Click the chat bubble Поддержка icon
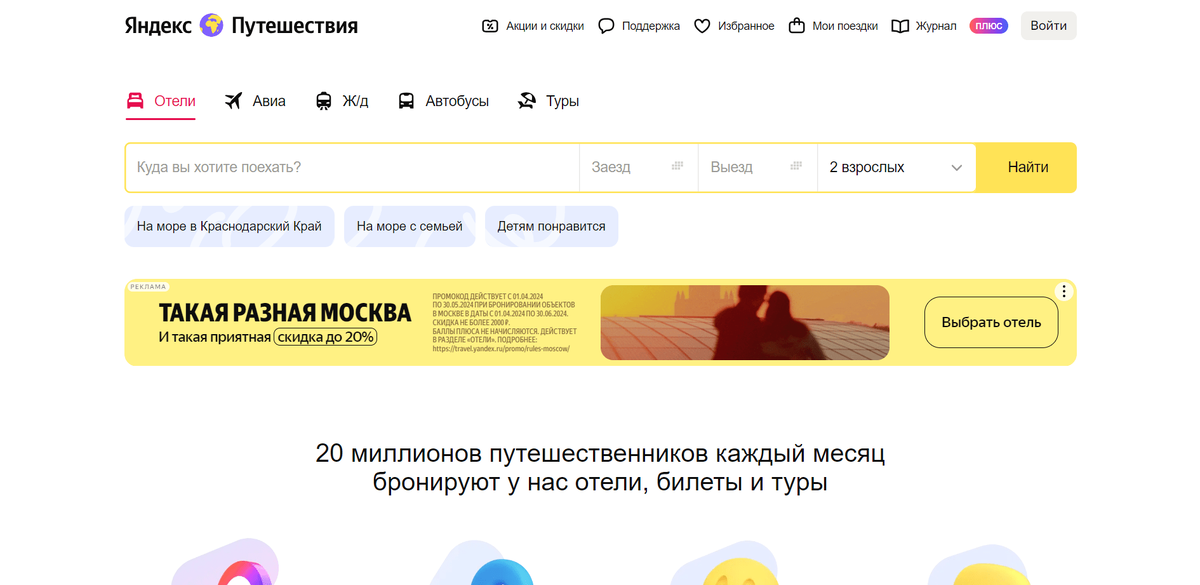This screenshot has width=1200, height=585. tap(606, 26)
